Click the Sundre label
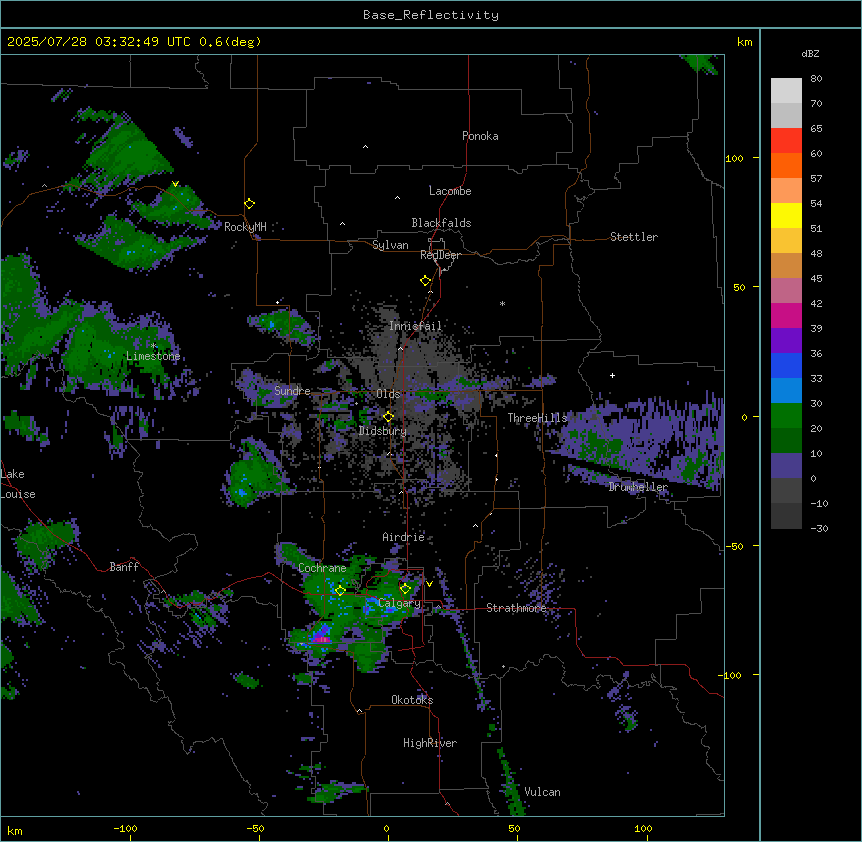The height and width of the screenshot is (842, 862). [x=292, y=391]
